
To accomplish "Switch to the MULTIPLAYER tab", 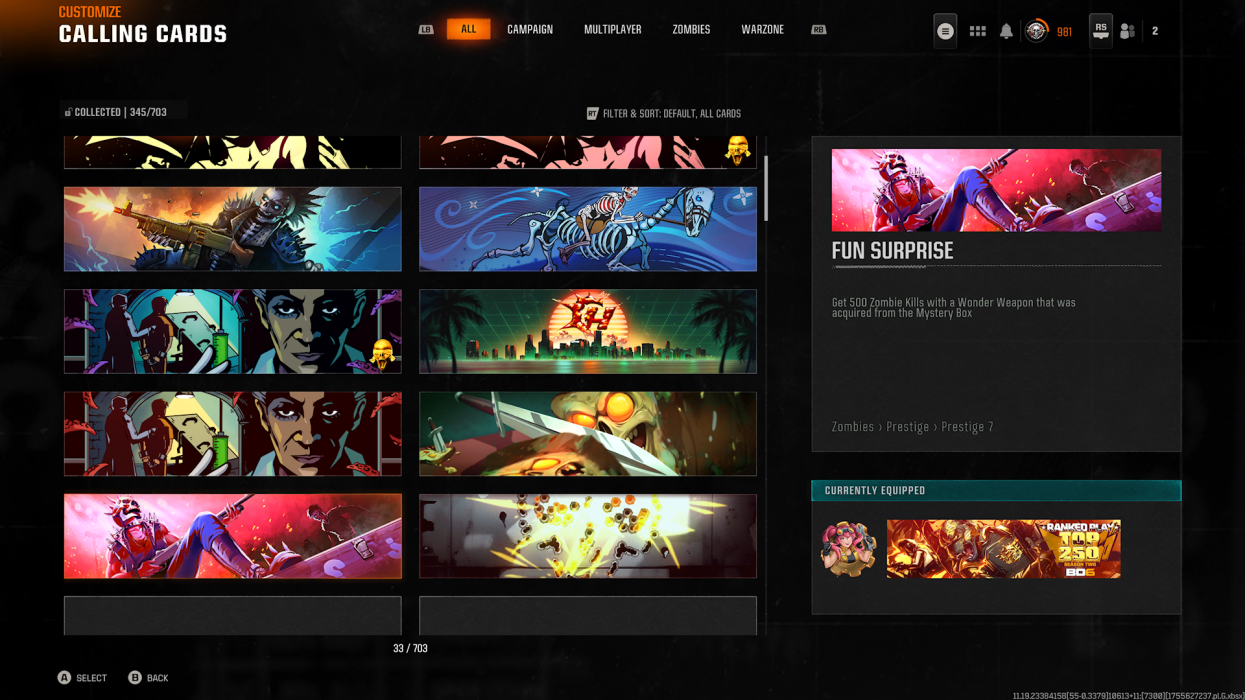I will click(613, 30).
